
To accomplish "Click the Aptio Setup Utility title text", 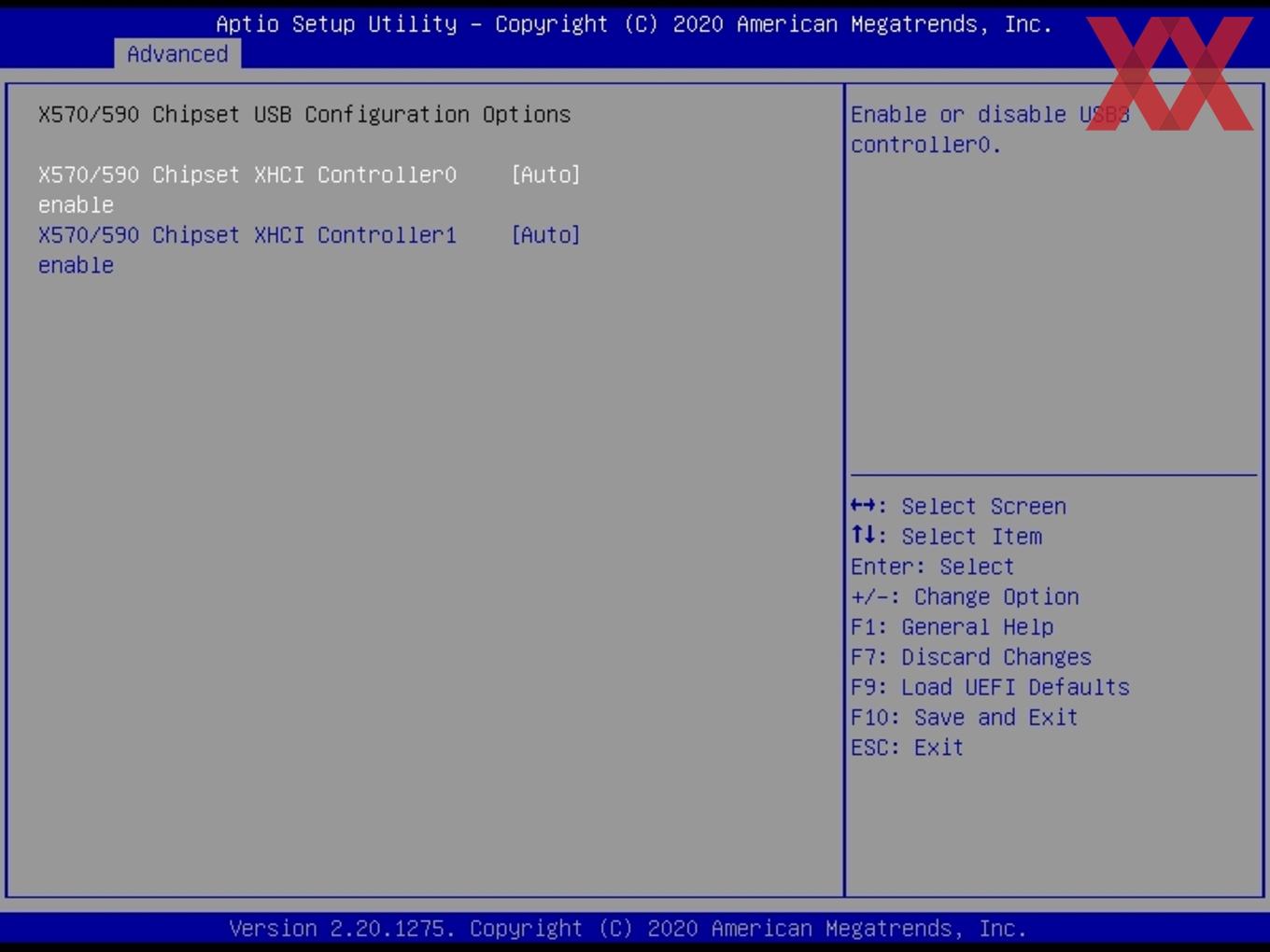I will [x=634, y=24].
